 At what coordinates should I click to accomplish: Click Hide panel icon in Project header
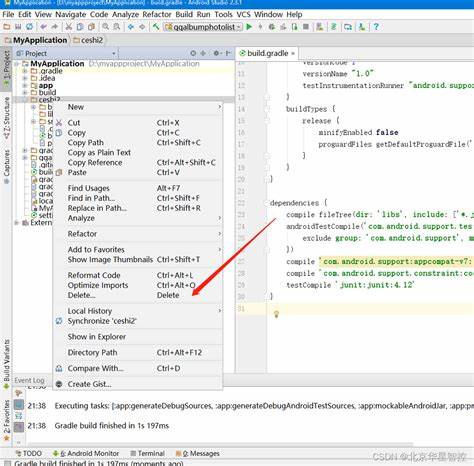click(x=228, y=53)
